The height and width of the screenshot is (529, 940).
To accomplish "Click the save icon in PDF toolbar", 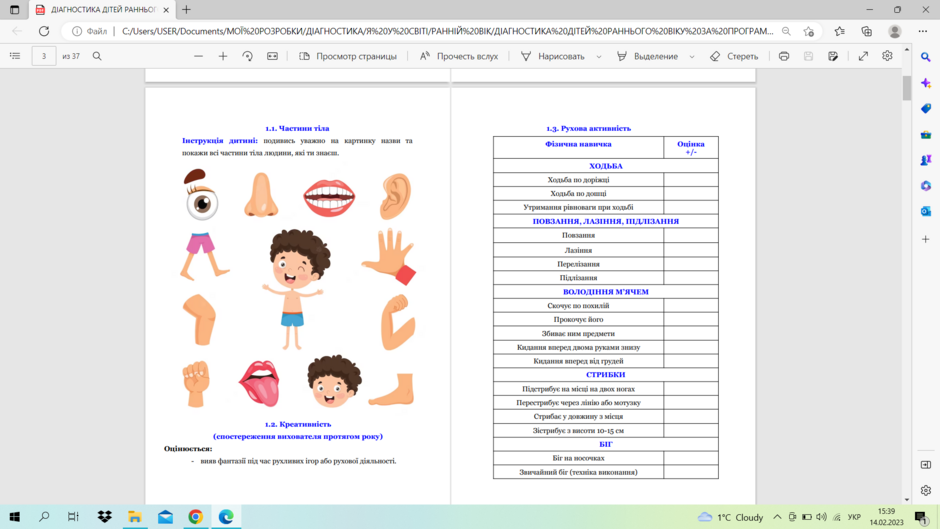I will [x=808, y=56].
